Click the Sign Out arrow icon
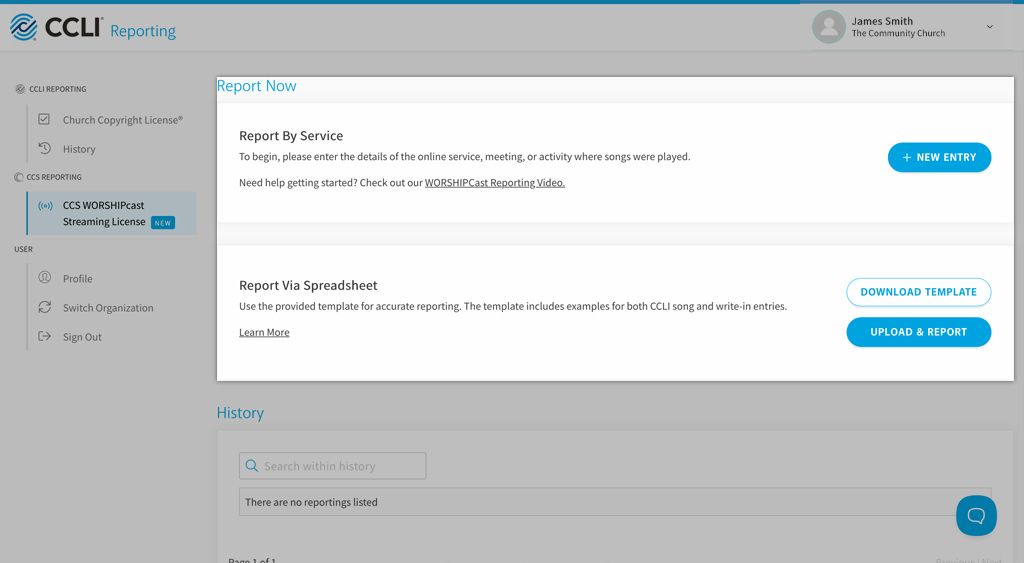 44,336
